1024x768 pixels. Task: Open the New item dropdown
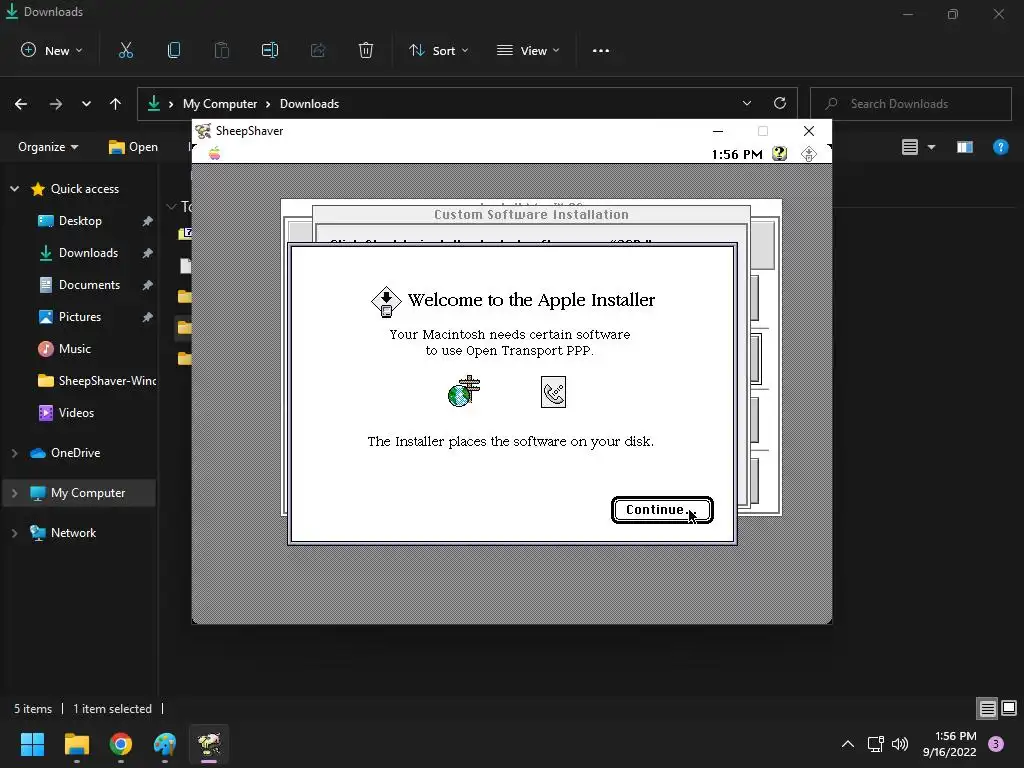[x=52, y=50]
